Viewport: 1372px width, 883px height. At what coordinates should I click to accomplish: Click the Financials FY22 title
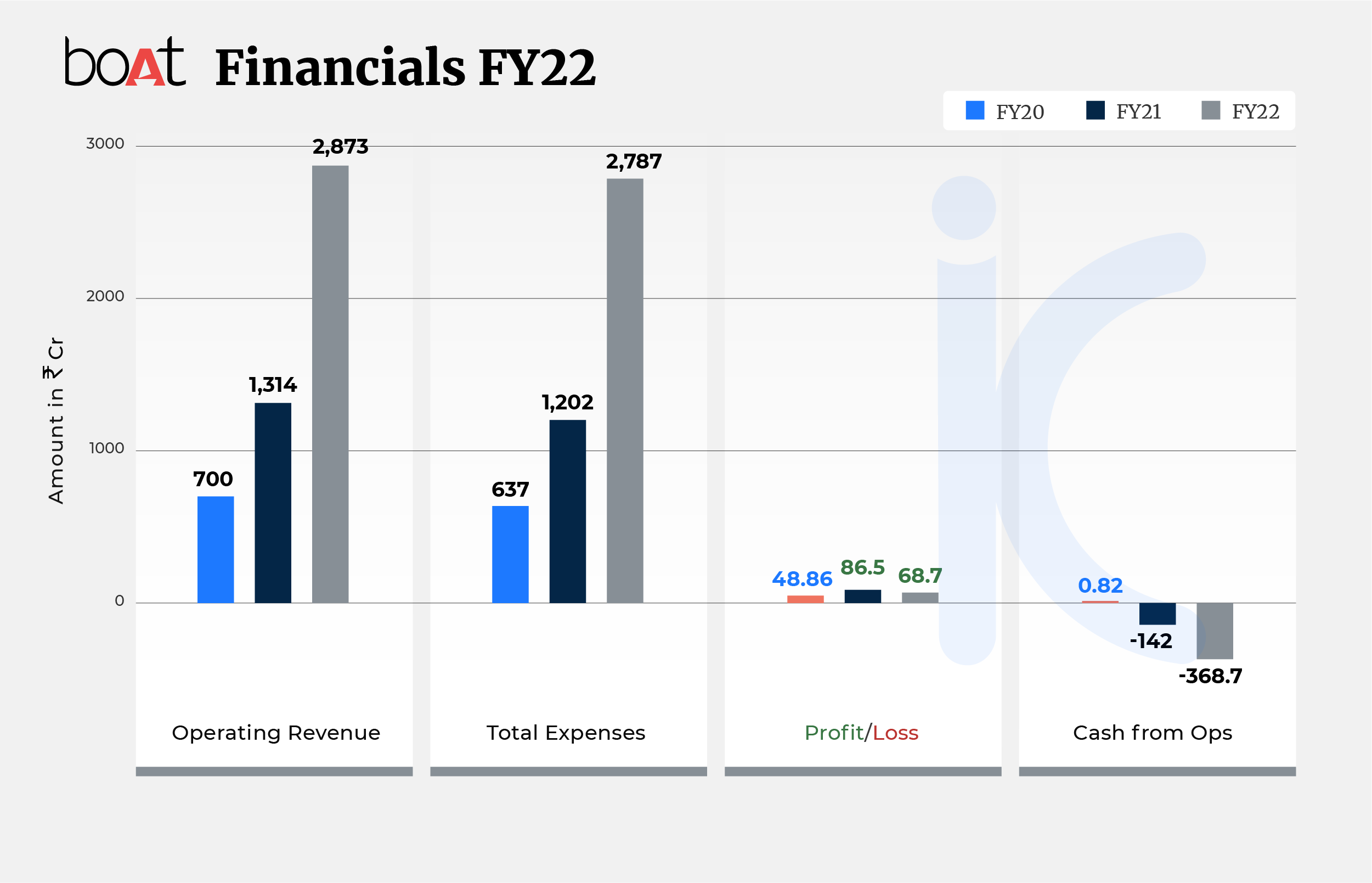tap(406, 68)
